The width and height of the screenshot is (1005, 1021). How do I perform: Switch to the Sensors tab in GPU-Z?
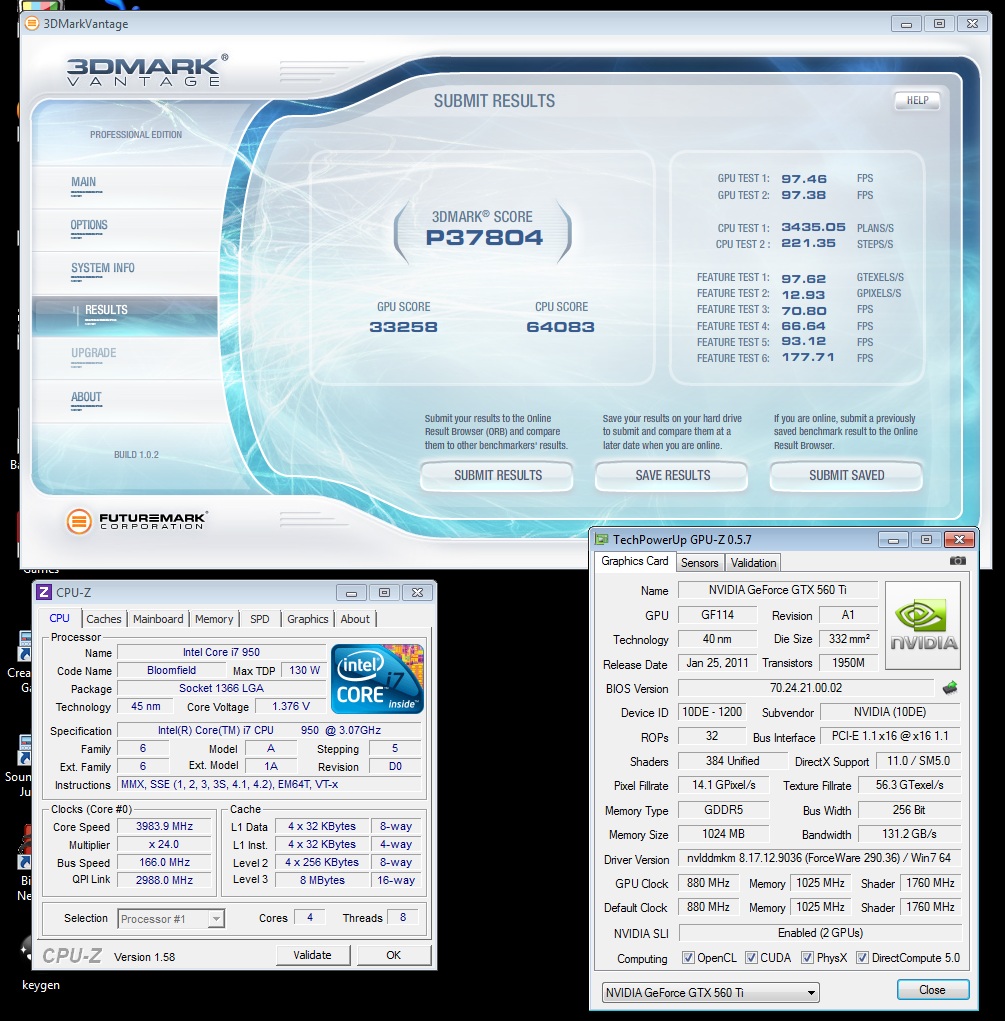(700, 563)
